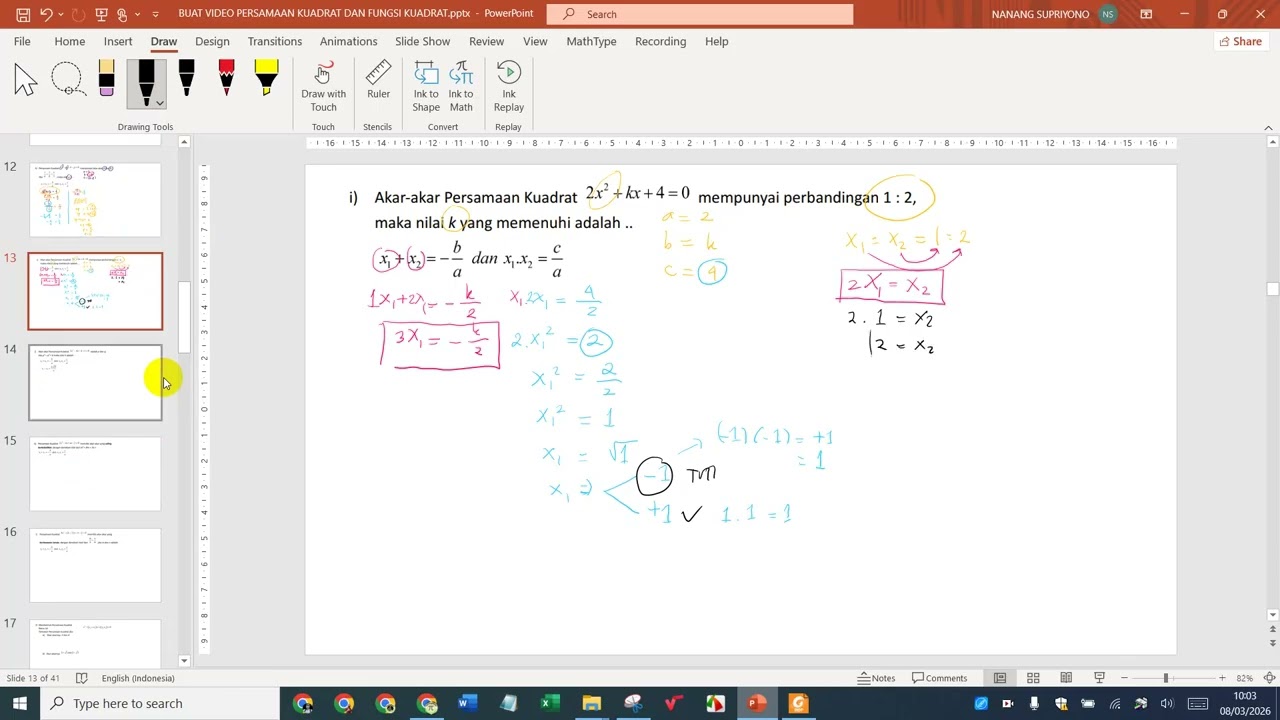Switch to Reading View
The image size is (1280, 720).
click(1066, 678)
